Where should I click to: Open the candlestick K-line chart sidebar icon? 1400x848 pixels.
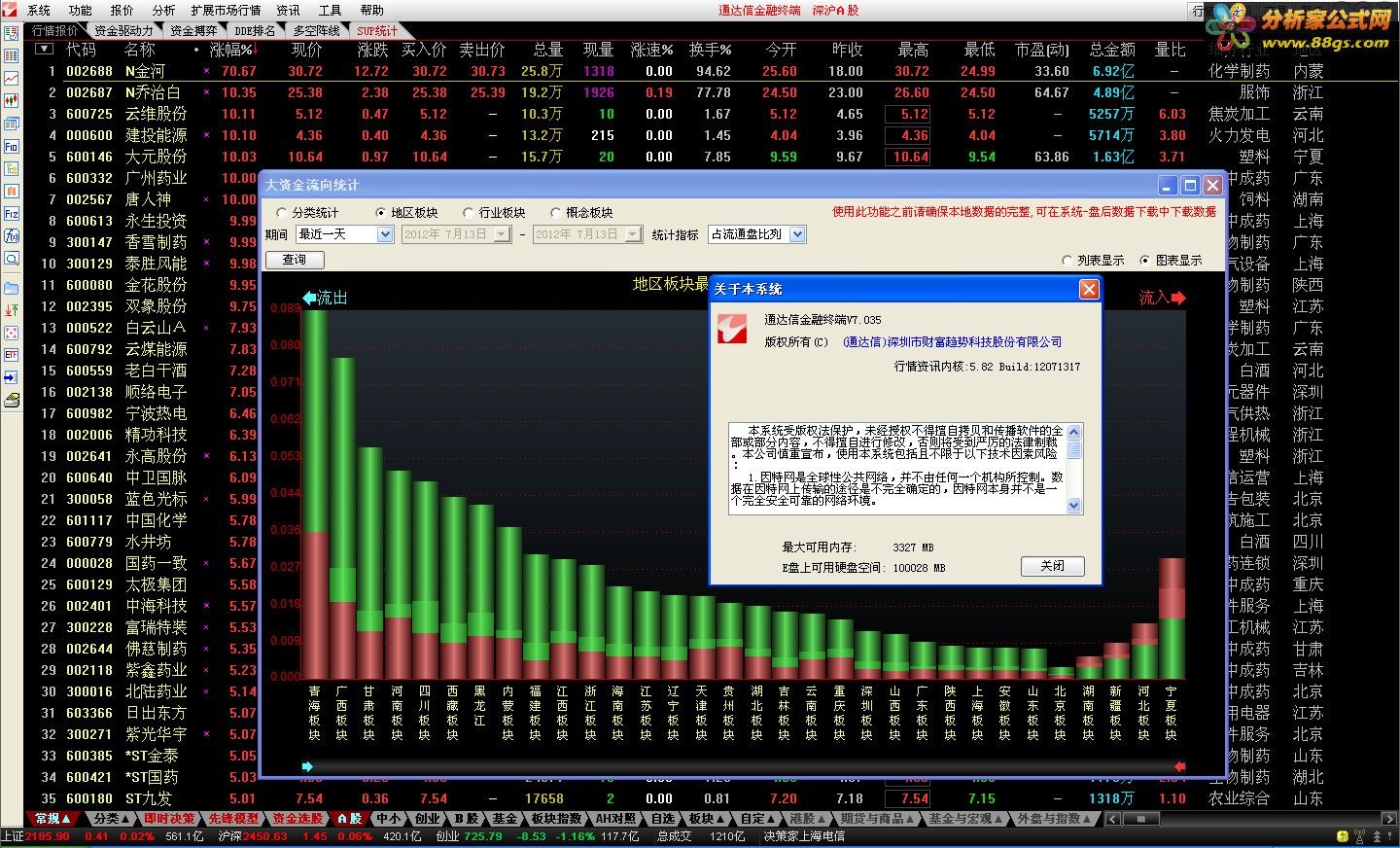(12, 100)
